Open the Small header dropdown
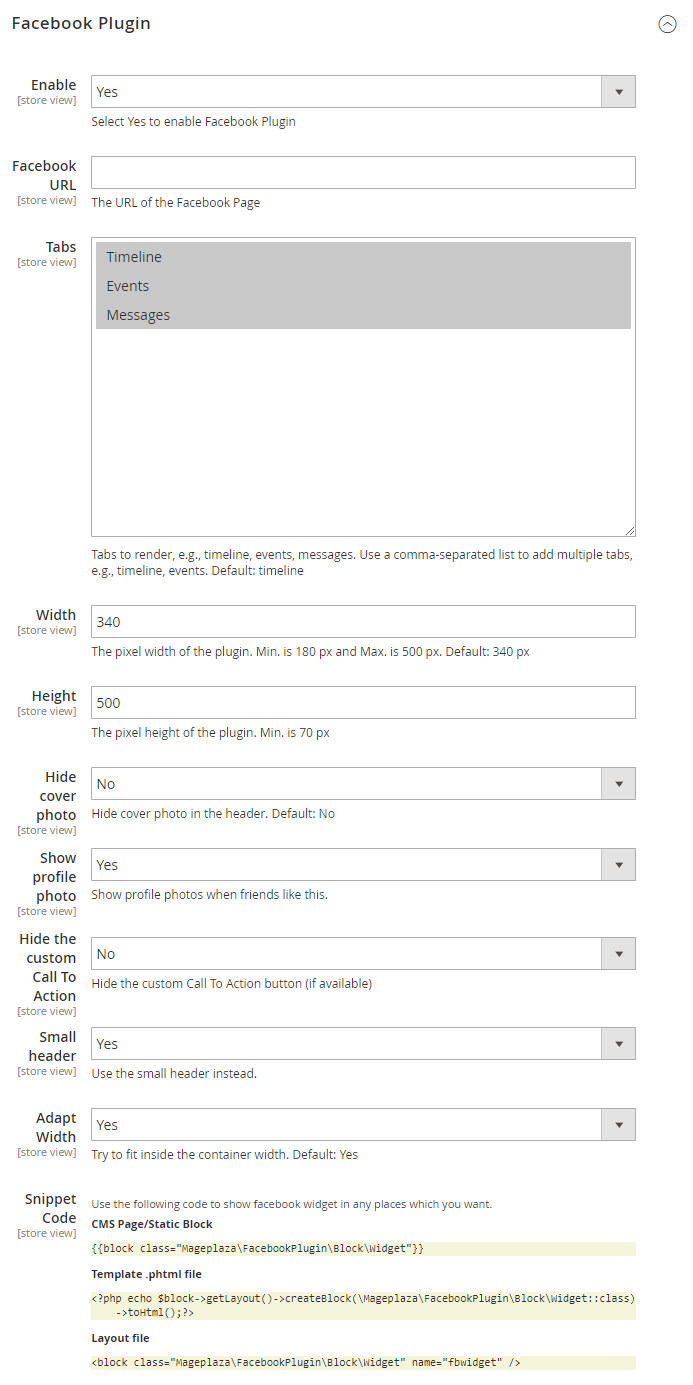The height and width of the screenshot is (1385, 693). (363, 1043)
